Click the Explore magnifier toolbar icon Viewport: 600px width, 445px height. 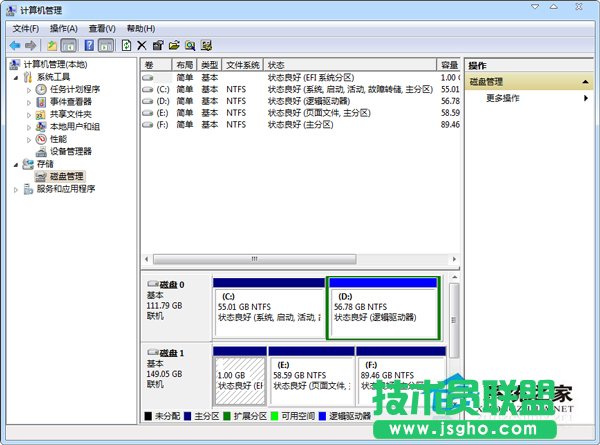point(190,46)
